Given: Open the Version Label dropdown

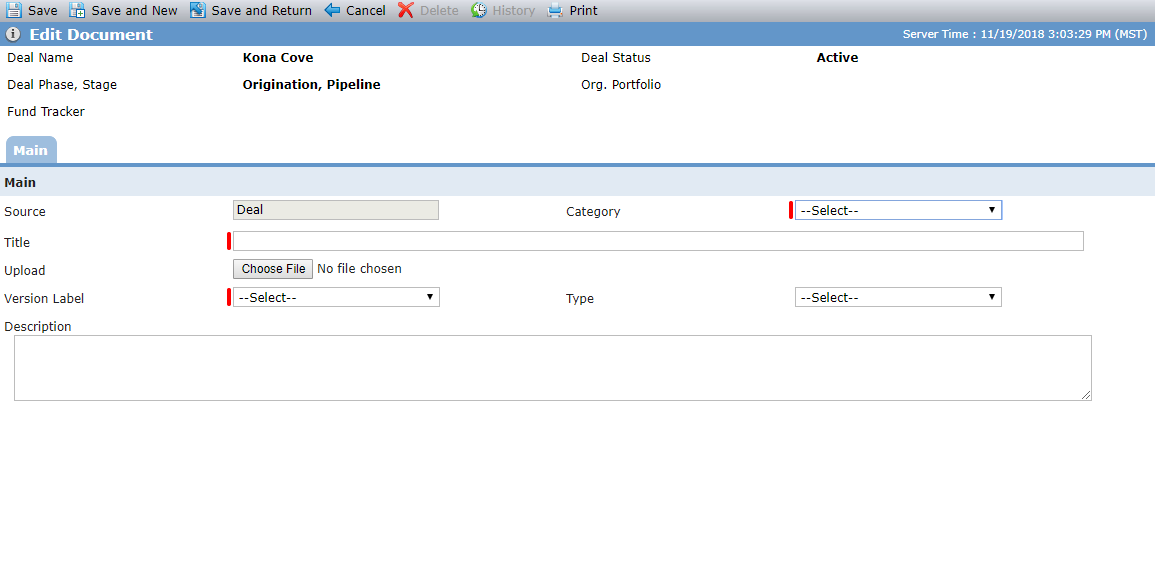Looking at the screenshot, I should pyautogui.click(x=336, y=298).
